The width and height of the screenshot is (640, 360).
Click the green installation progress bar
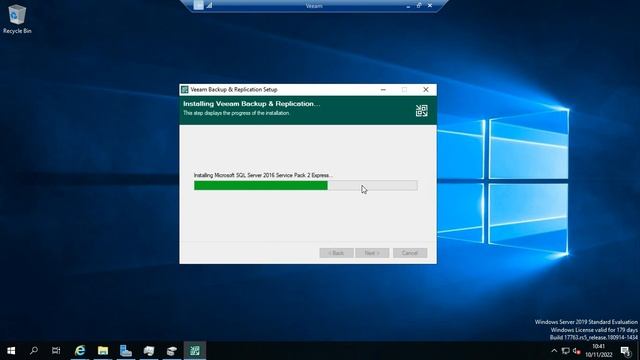tap(305, 186)
